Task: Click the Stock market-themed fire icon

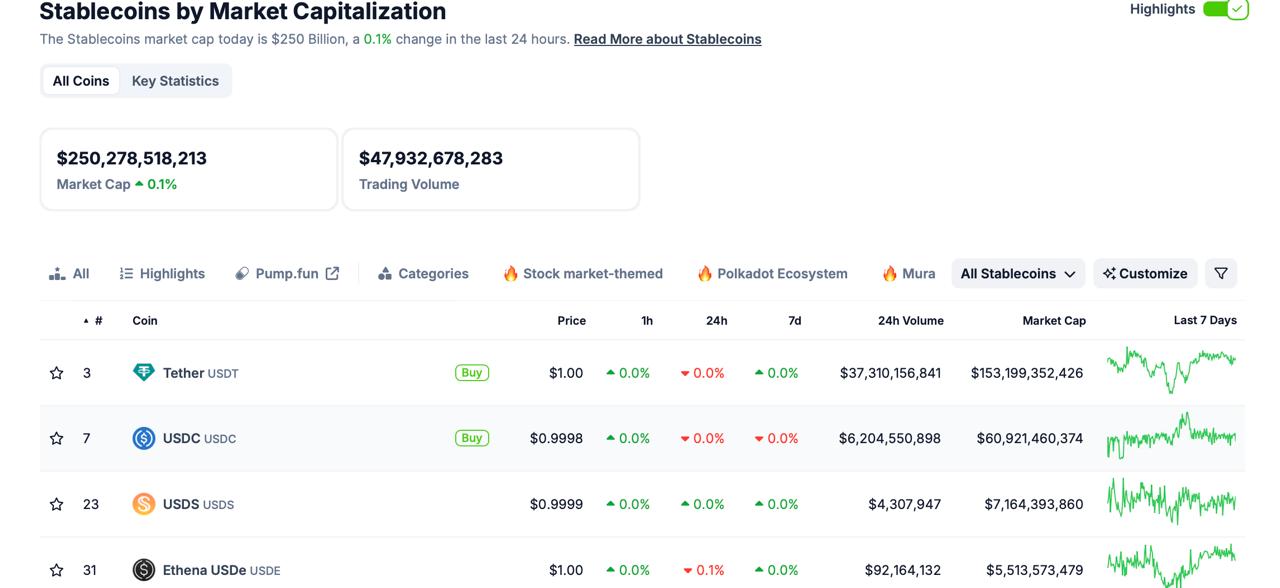Action: (x=510, y=273)
